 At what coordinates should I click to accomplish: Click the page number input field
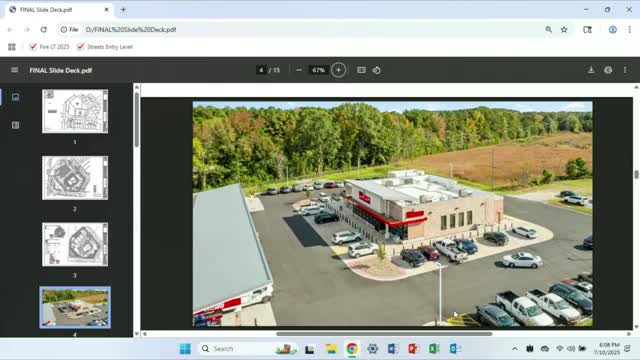click(261, 70)
